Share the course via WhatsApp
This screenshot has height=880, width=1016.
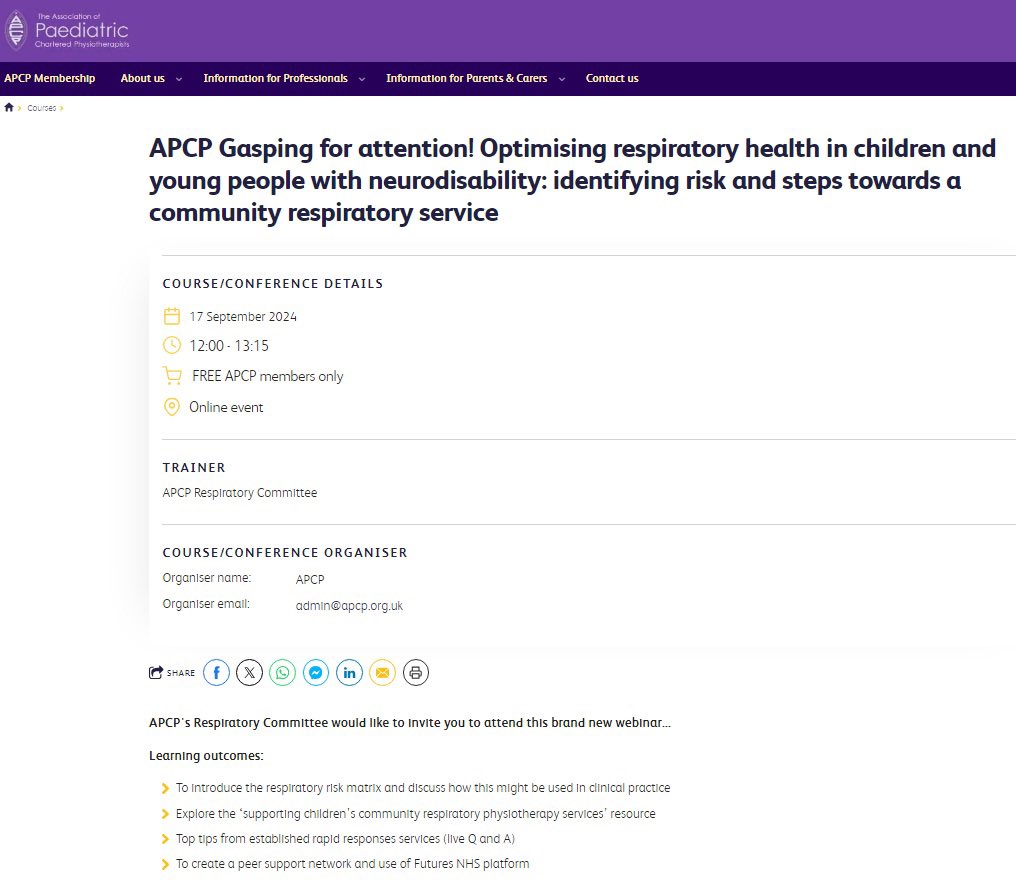pos(283,673)
